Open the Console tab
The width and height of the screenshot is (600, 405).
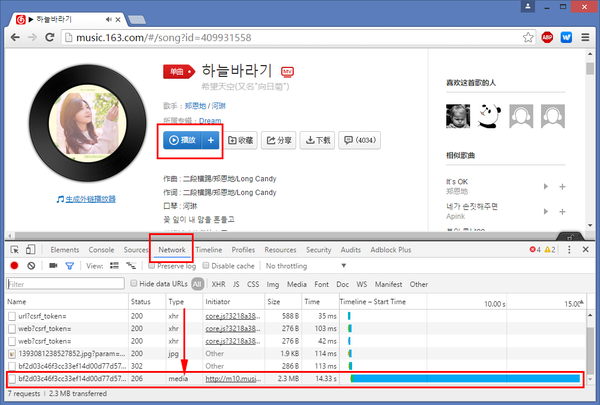[x=101, y=250]
